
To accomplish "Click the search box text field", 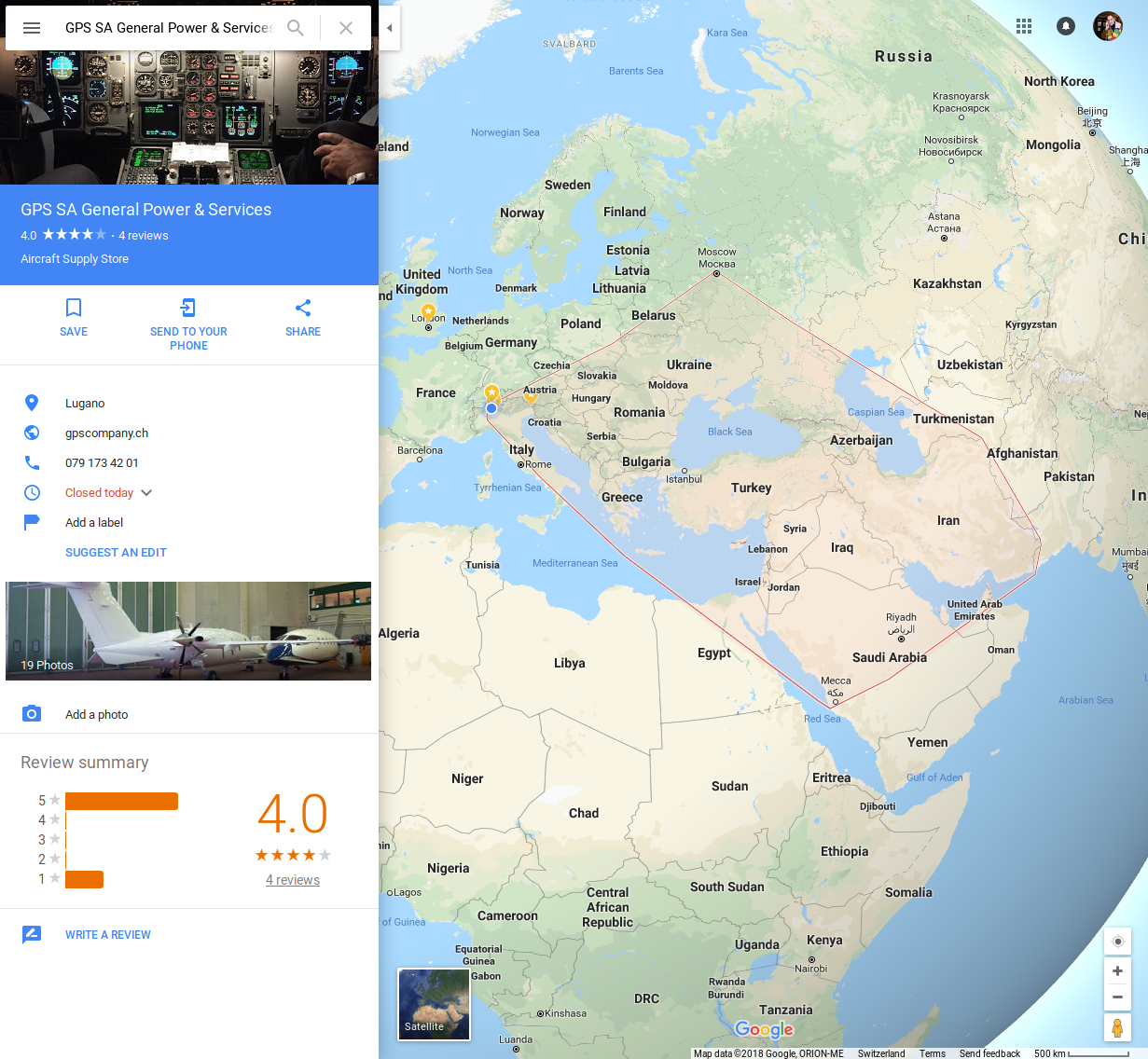I will coord(168,28).
